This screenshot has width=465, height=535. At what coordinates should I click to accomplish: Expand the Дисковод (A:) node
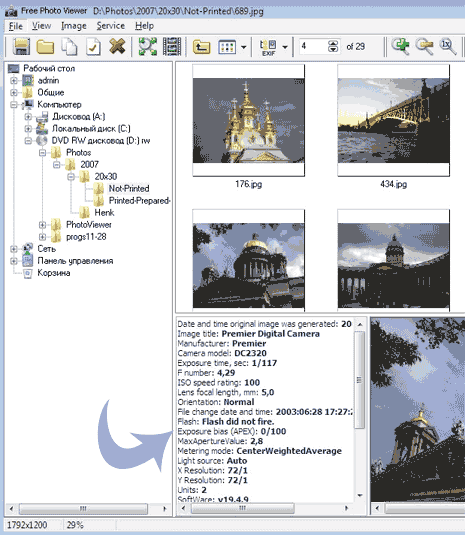(x=28, y=117)
